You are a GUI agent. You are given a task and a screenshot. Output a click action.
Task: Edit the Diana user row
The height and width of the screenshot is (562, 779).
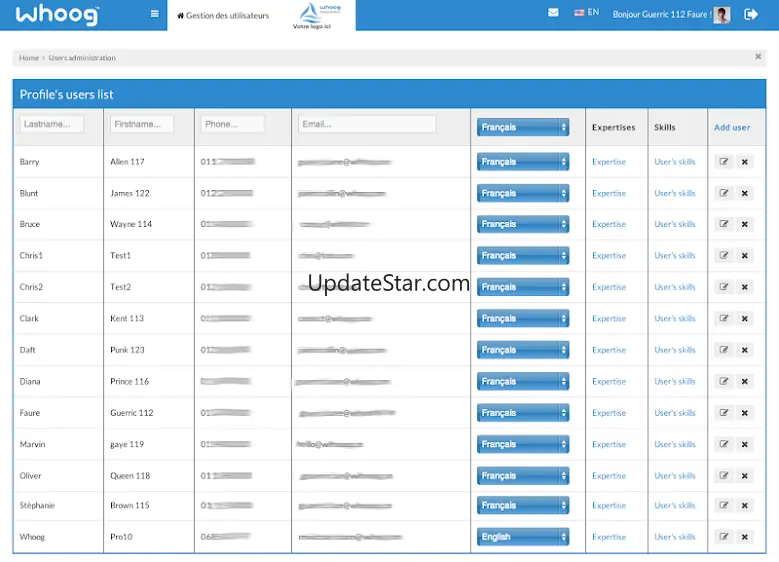click(724, 381)
